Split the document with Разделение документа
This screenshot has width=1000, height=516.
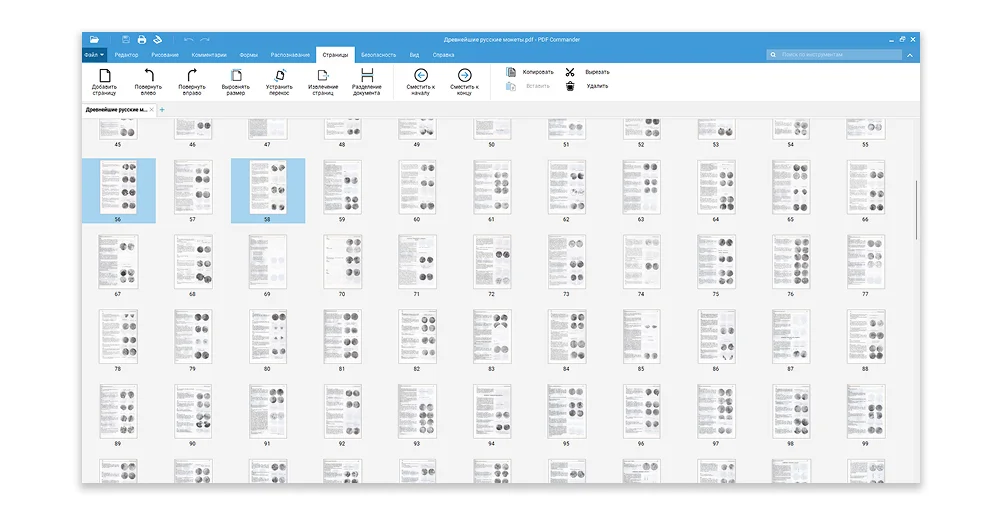pyautogui.click(x=367, y=82)
